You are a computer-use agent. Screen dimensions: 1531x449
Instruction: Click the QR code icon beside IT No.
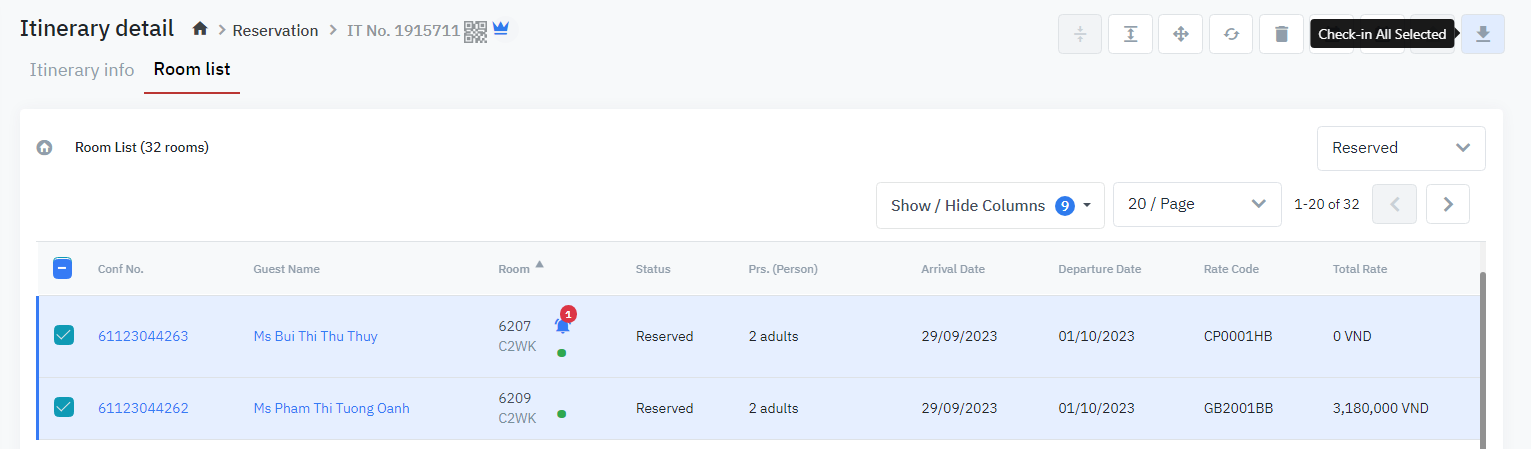pos(475,31)
